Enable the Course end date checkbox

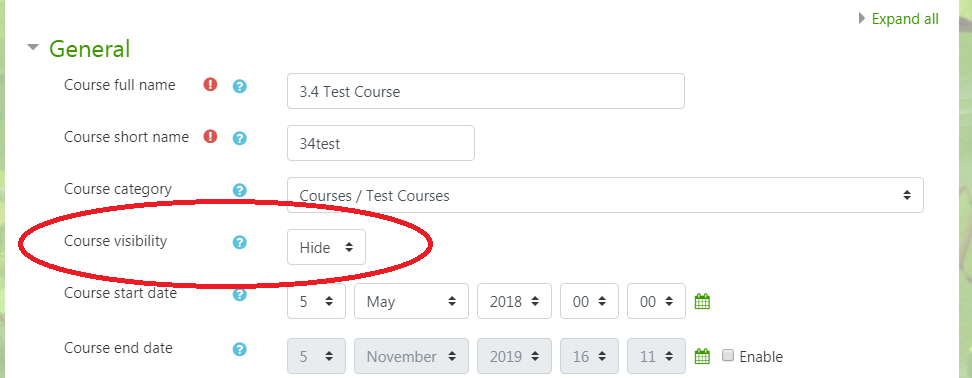click(x=728, y=356)
